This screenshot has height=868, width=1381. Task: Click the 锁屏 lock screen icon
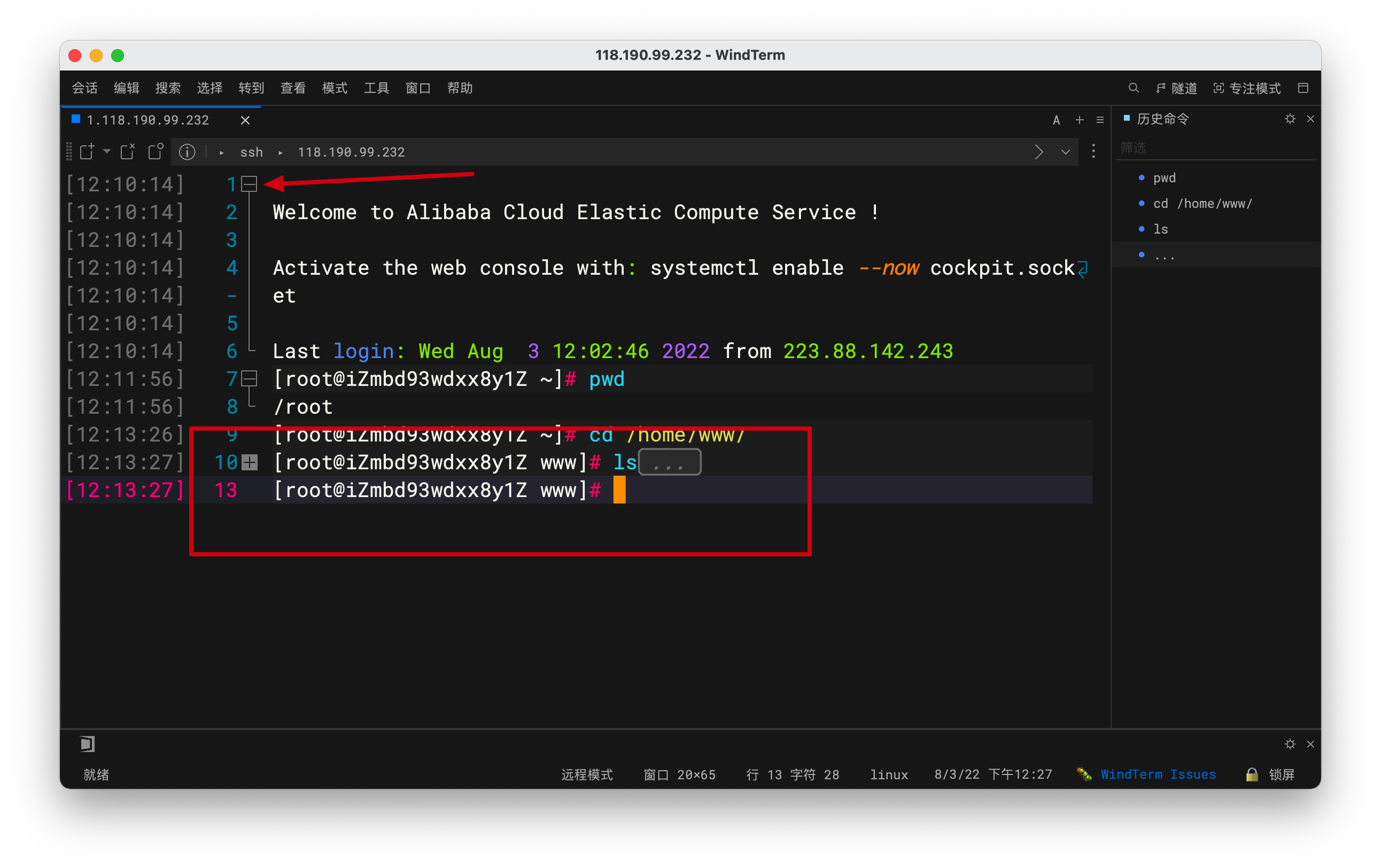click(x=1252, y=774)
